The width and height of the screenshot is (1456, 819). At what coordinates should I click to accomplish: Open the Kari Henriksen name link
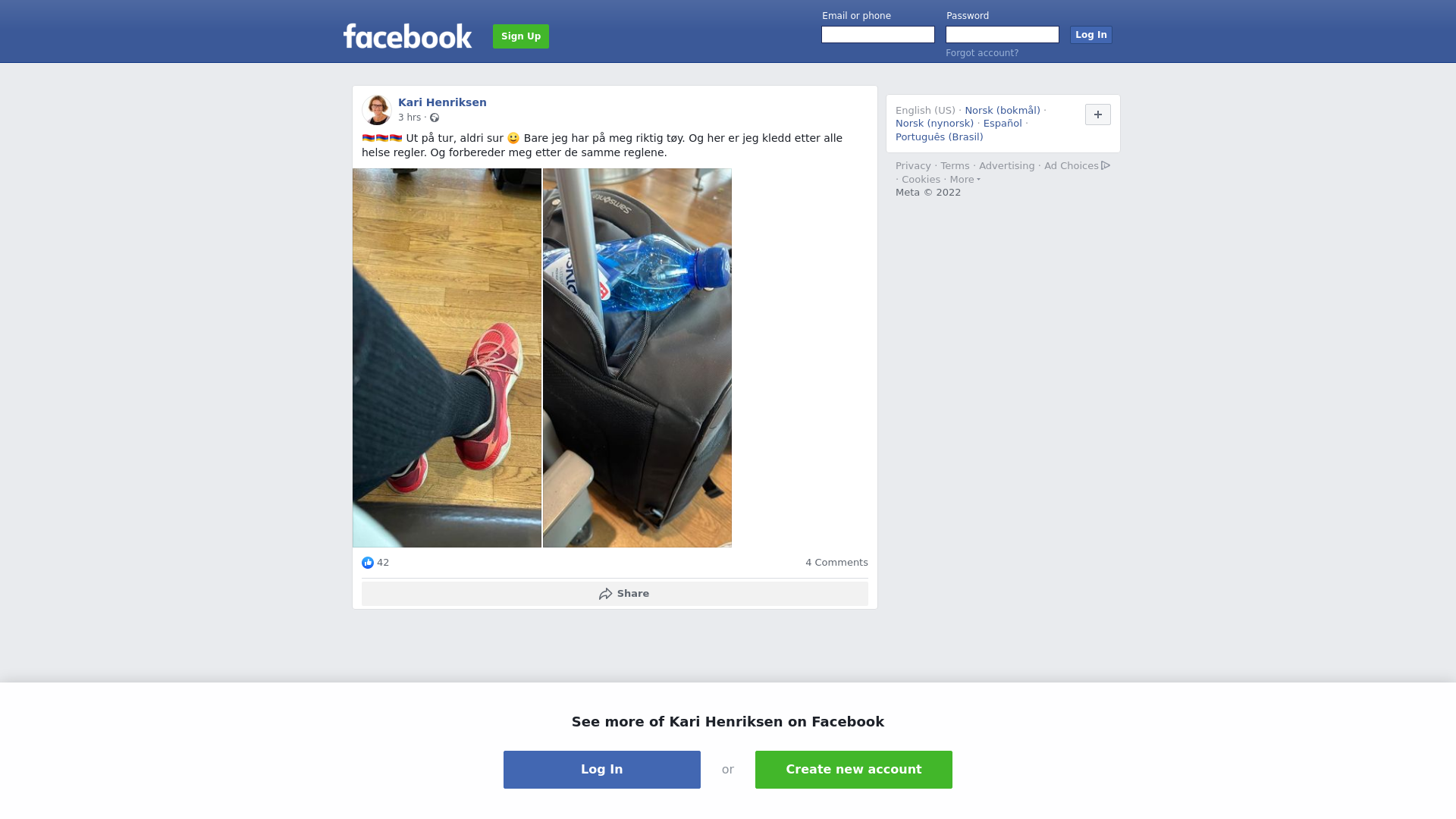pyautogui.click(x=442, y=102)
